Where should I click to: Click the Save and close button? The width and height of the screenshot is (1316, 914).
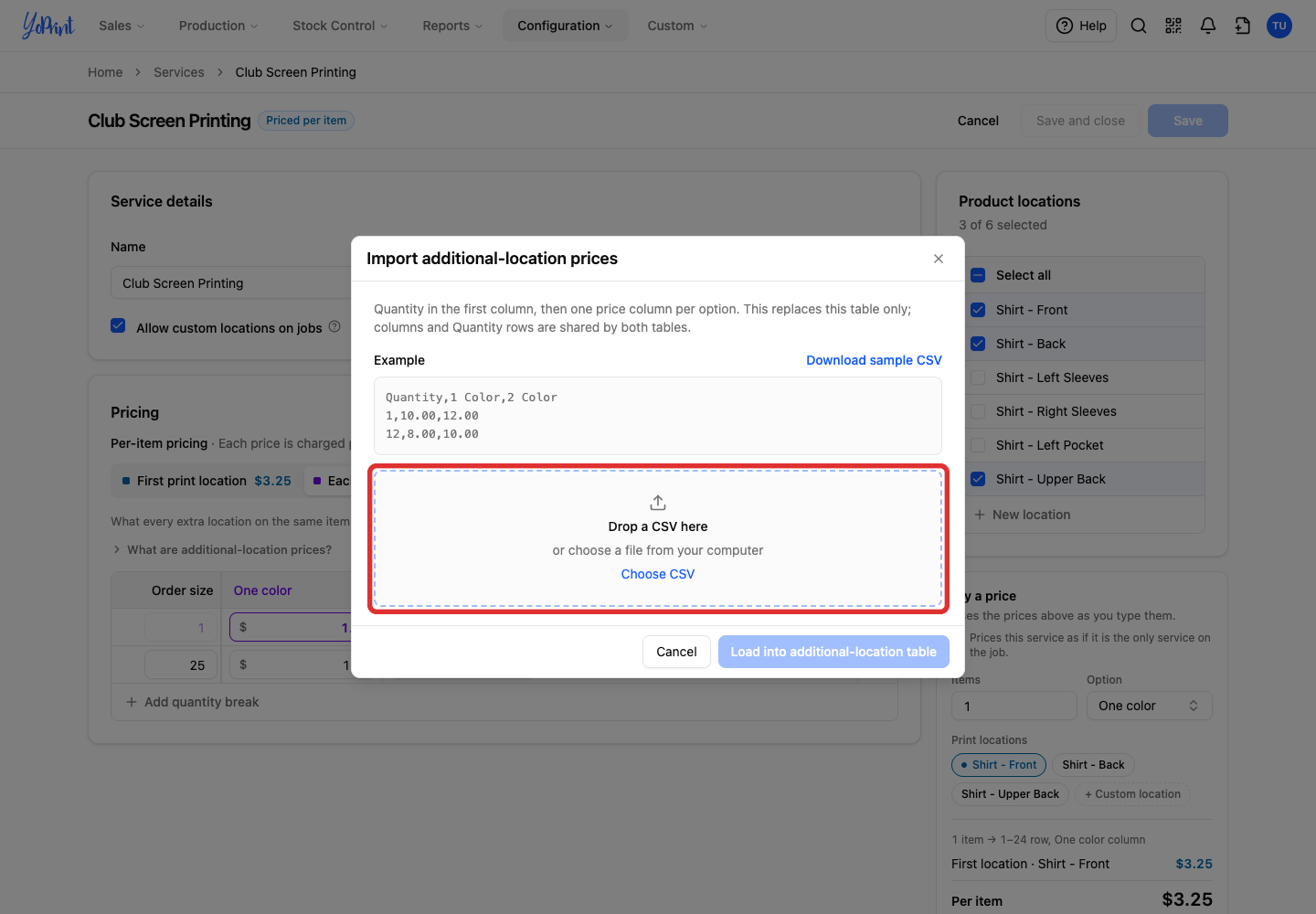1080,121
